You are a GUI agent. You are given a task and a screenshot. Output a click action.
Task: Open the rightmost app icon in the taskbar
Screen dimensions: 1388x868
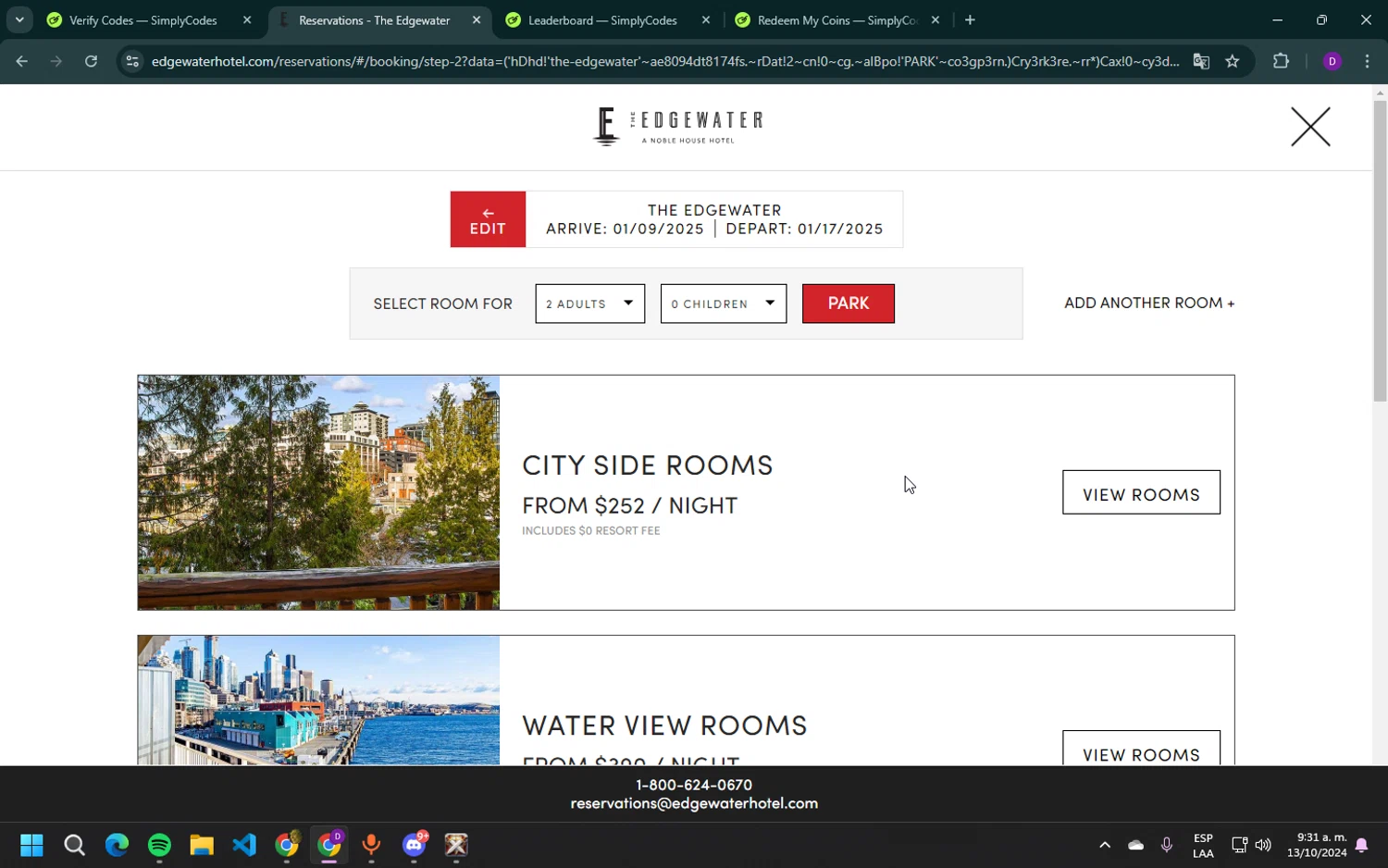click(457, 845)
